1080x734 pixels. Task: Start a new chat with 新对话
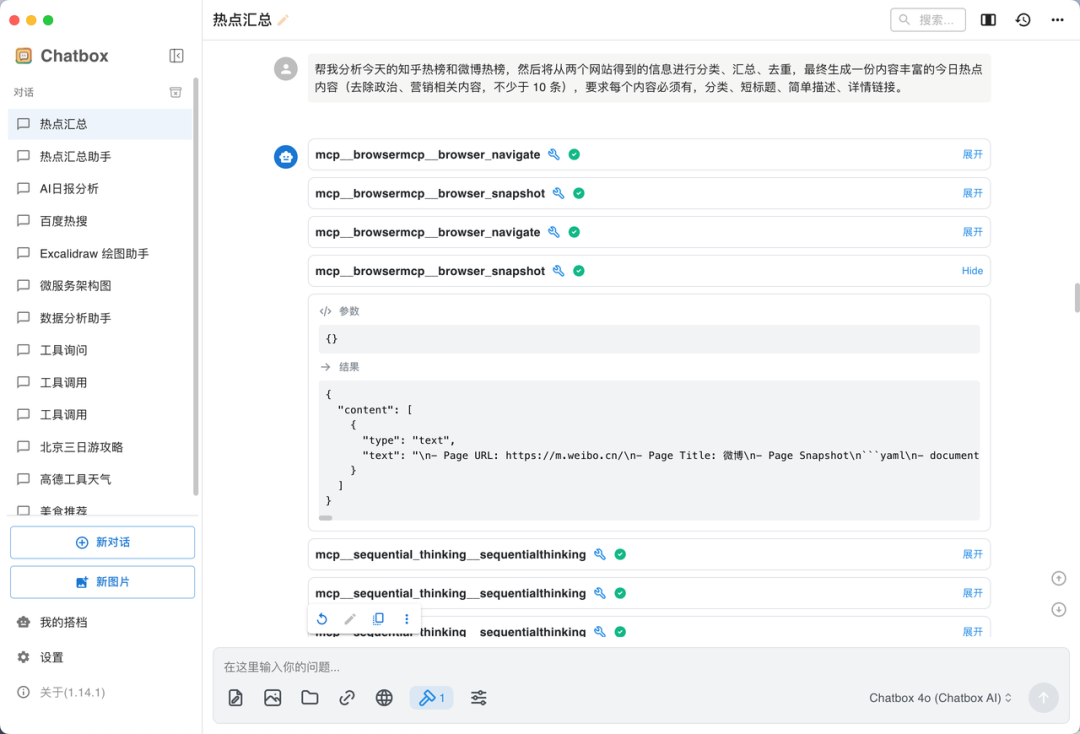[x=102, y=543]
